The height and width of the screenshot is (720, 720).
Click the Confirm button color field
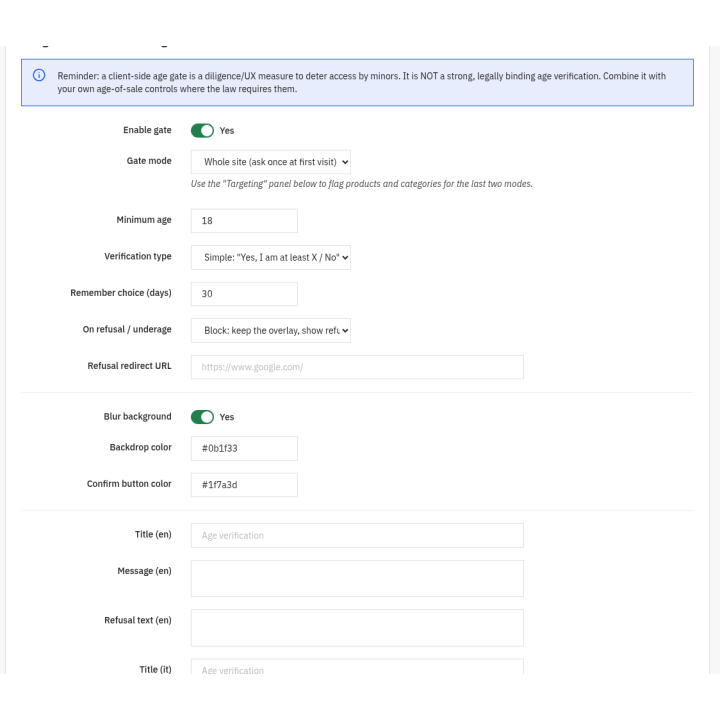pyautogui.click(x=244, y=485)
